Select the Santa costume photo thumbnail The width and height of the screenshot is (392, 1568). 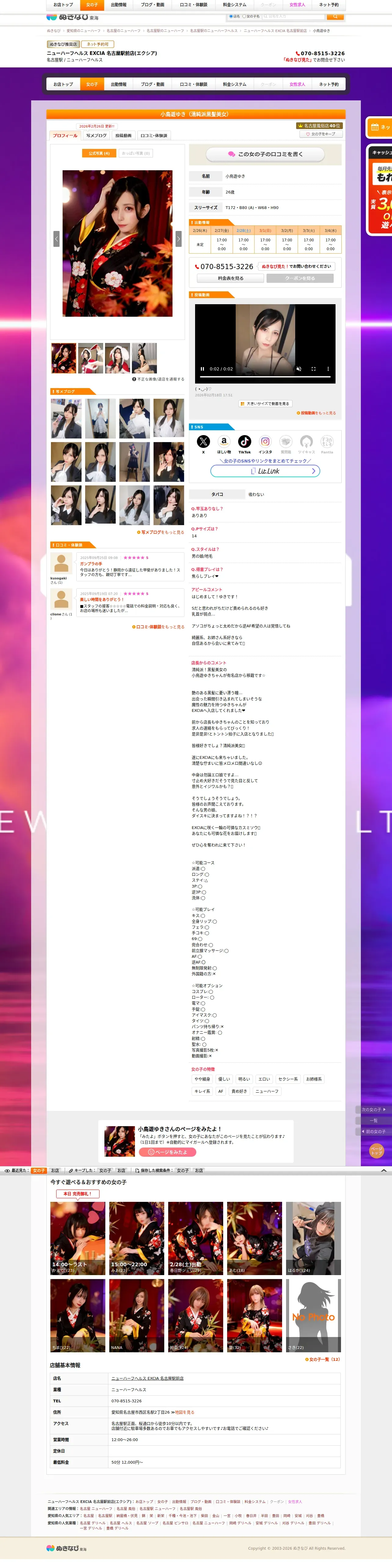[x=90, y=358]
